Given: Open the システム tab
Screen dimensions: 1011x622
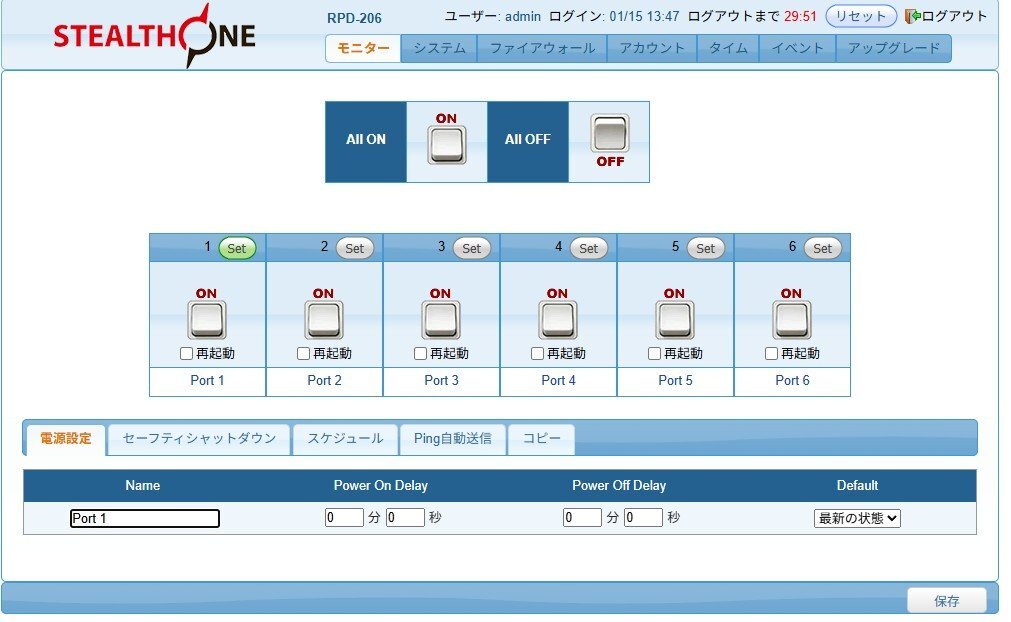Looking at the screenshot, I should tap(439, 48).
